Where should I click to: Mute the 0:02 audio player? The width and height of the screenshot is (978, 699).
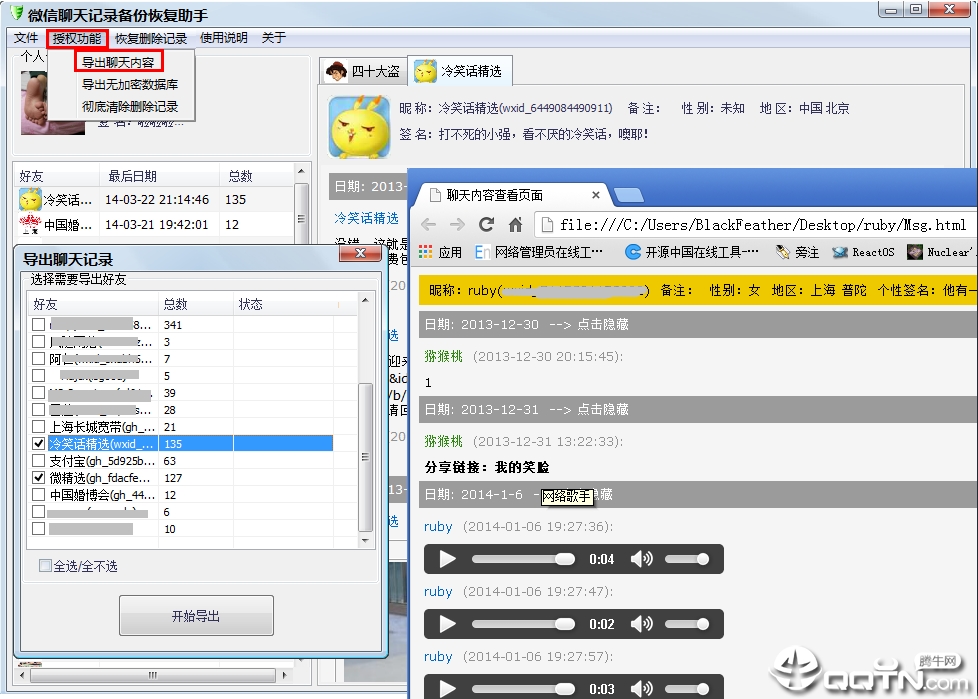tap(641, 624)
